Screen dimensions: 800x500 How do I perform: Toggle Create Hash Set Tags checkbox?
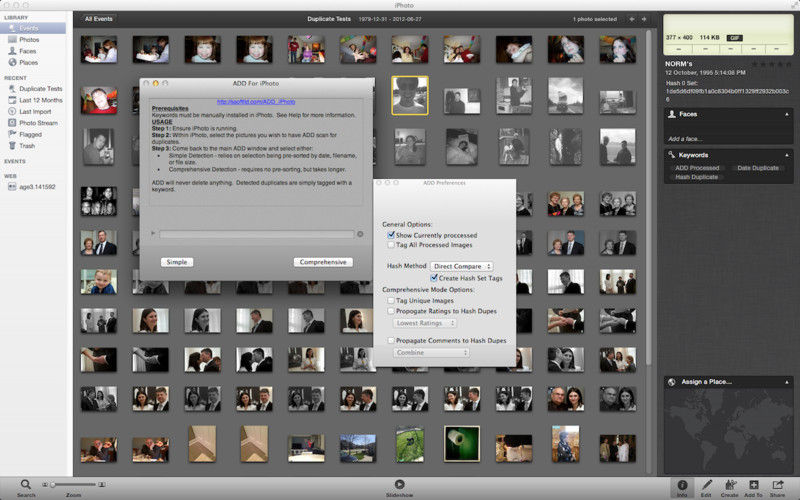[x=434, y=278]
